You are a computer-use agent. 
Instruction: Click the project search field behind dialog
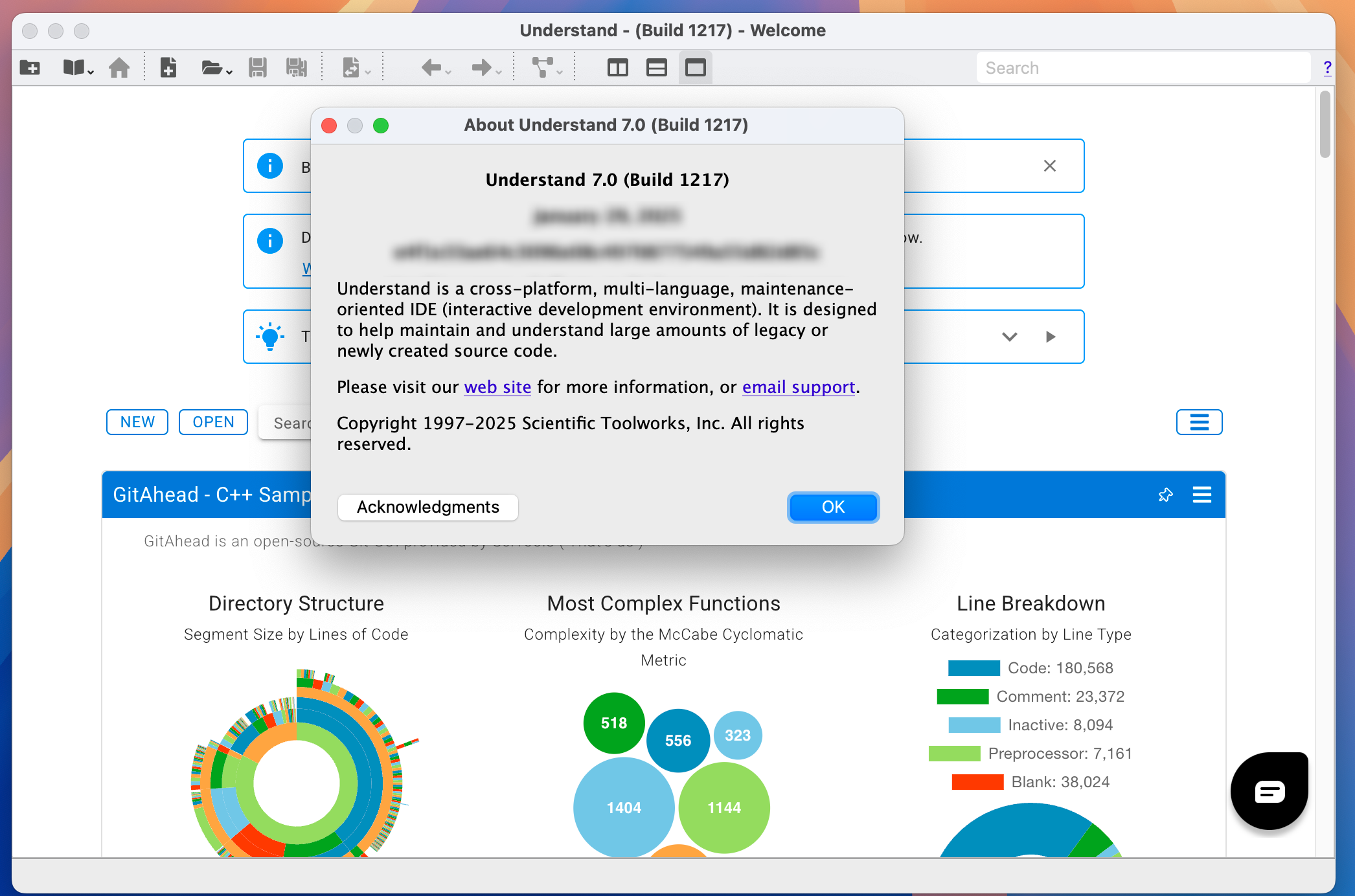pyautogui.click(x=285, y=423)
